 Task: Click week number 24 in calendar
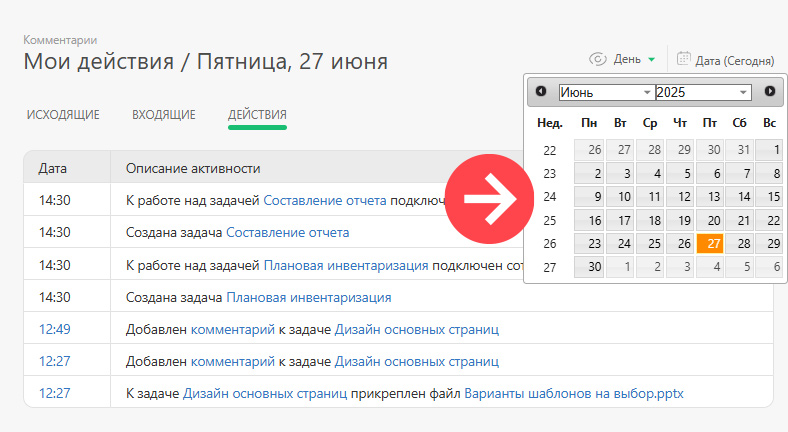pyautogui.click(x=550, y=197)
